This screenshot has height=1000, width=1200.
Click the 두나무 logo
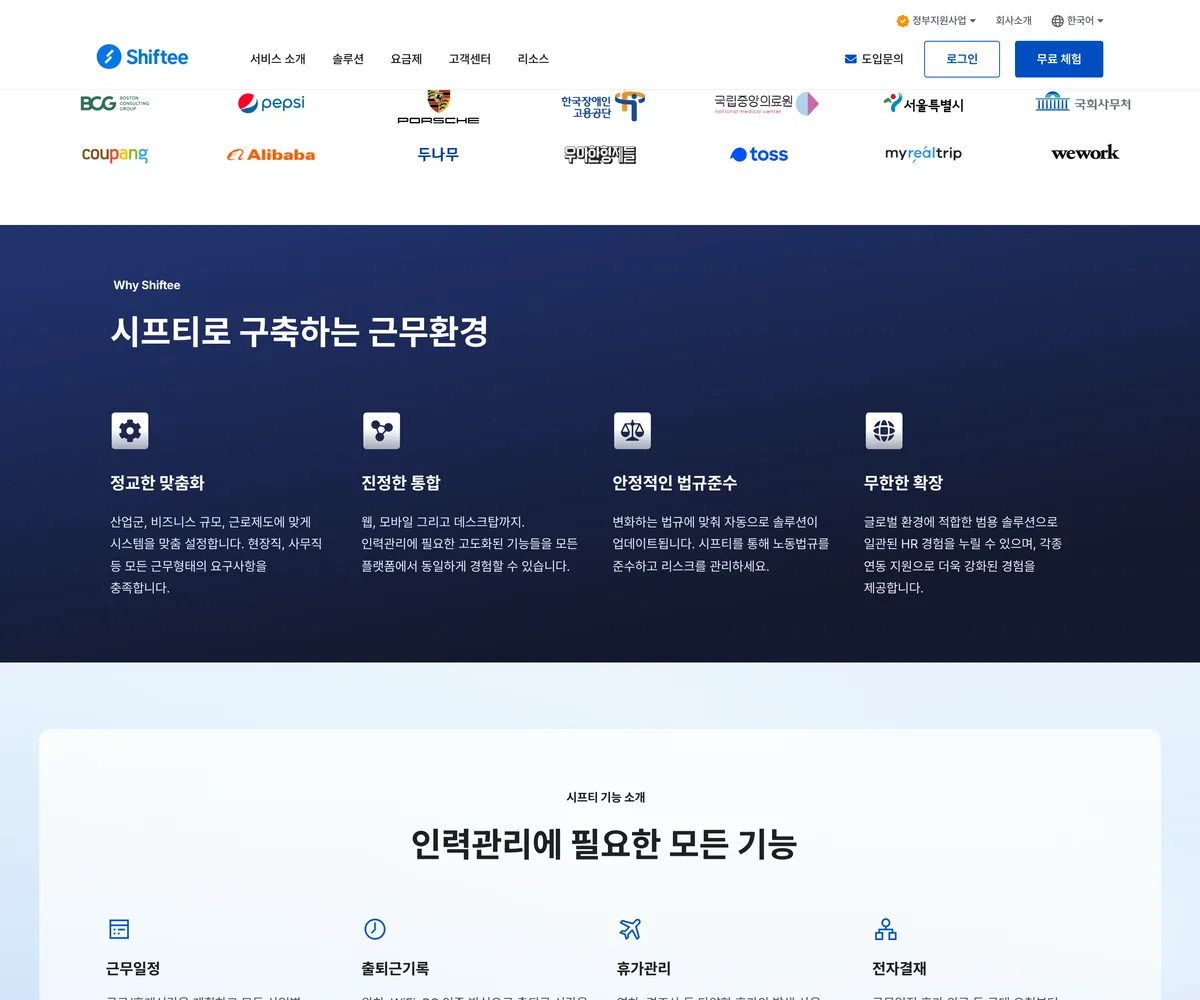coord(438,154)
